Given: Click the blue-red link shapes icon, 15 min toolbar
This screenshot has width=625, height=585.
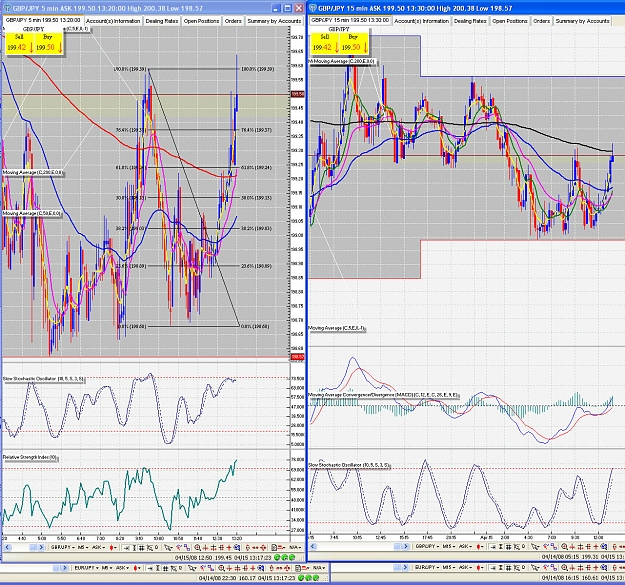Looking at the screenshot, I should click(x=554, y=546).
